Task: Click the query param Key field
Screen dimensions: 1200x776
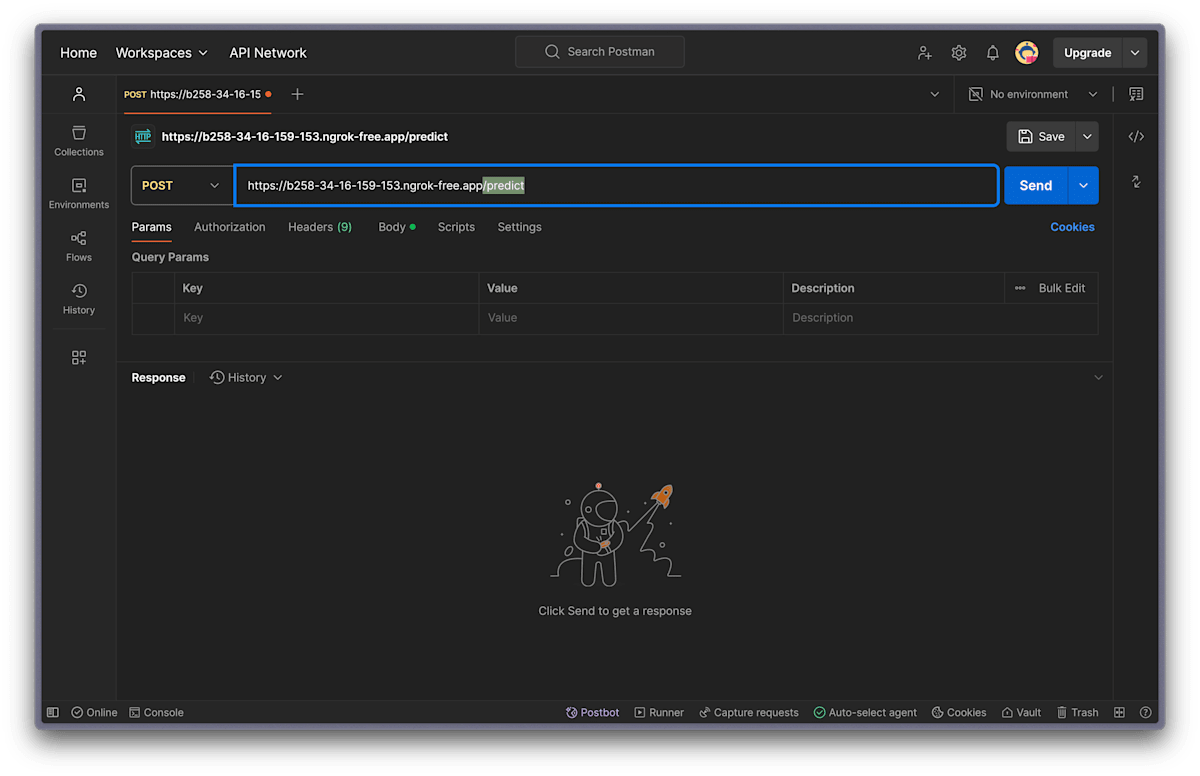Action: tap(327, 318)
